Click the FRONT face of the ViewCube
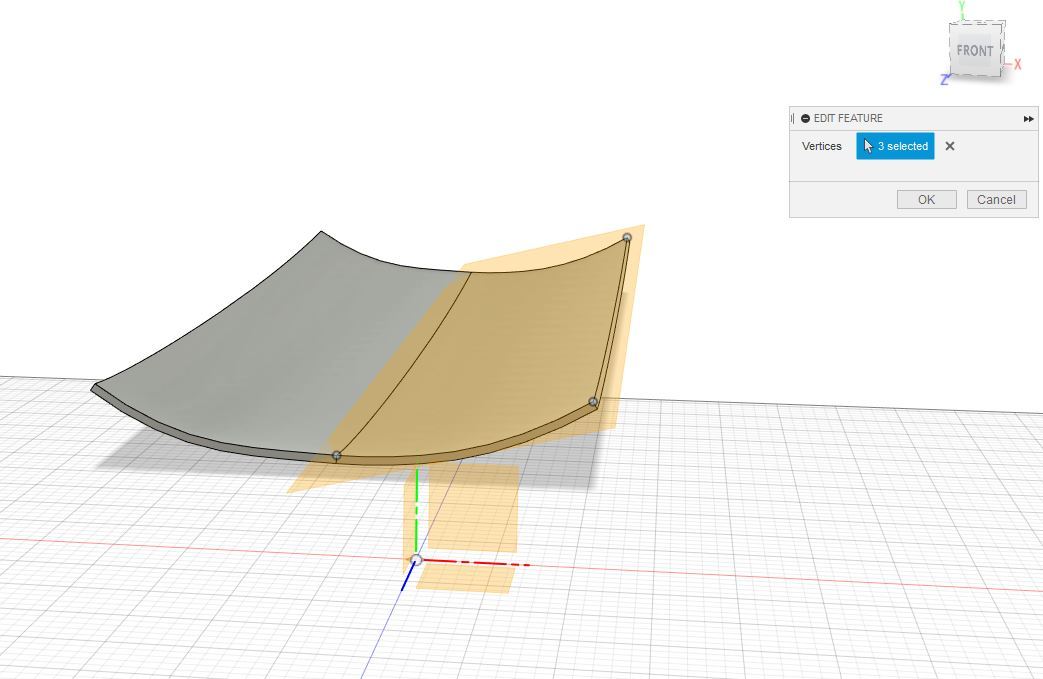Screen dimensions: 1043x679 (x=974, y=51)
